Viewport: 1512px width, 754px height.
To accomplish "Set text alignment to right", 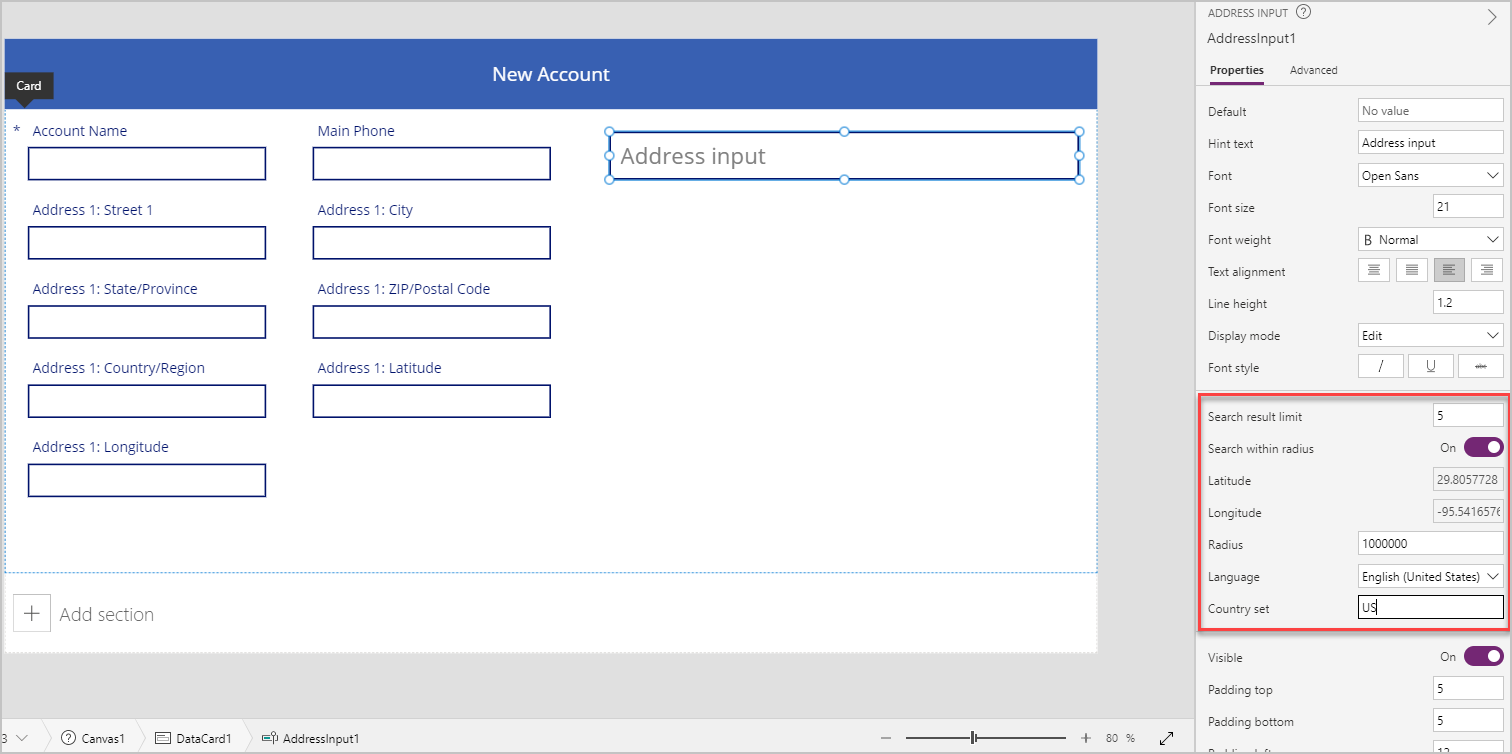I will point(1487,270).
